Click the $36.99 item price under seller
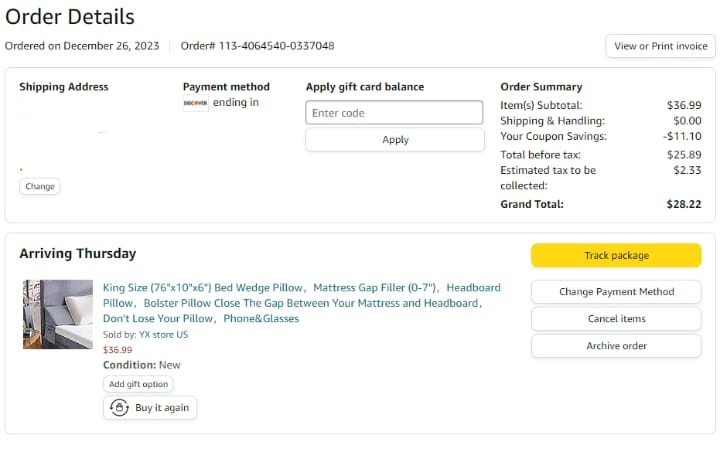 click(117, 350)
